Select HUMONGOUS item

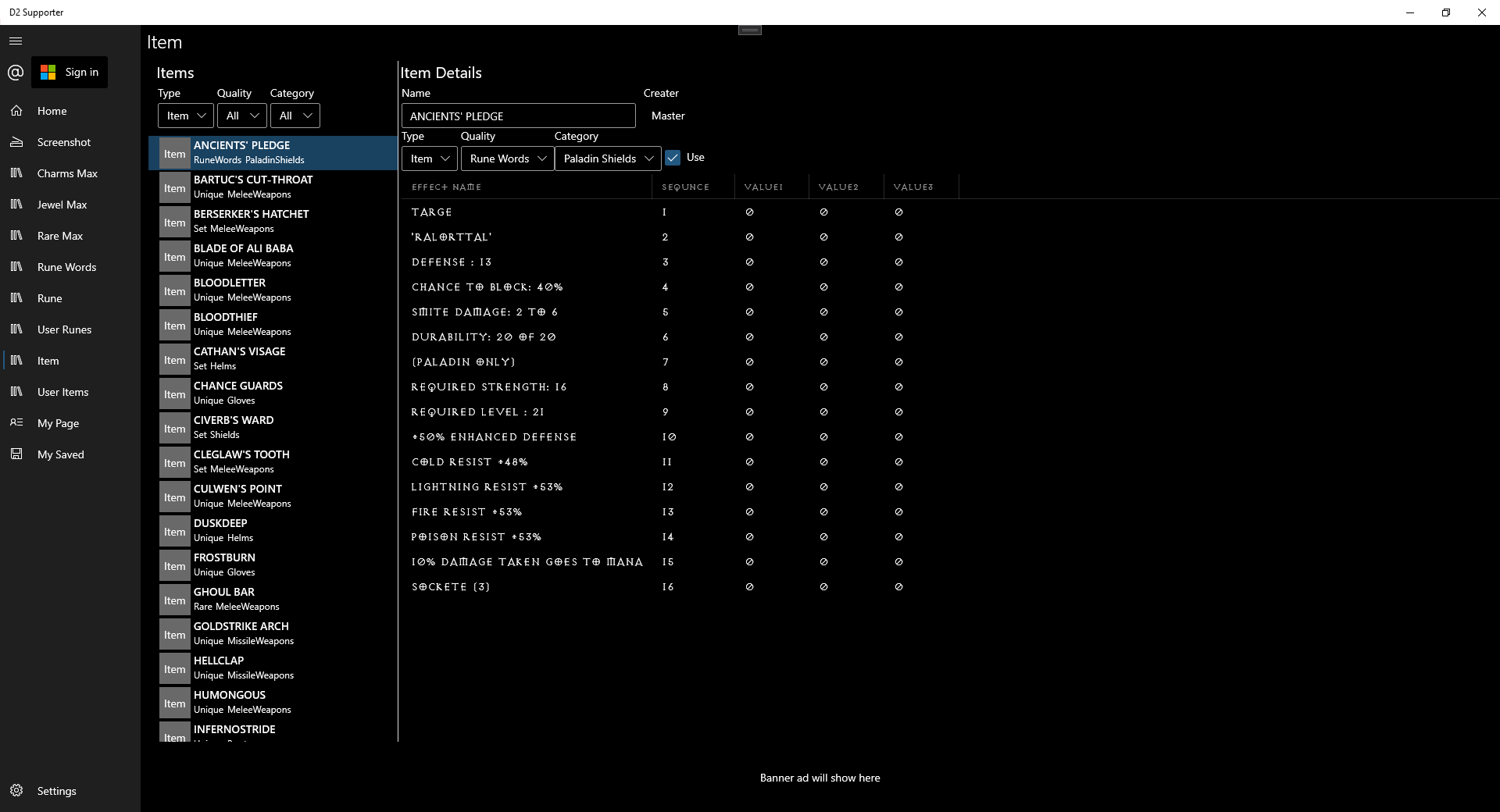coord(273,703)
